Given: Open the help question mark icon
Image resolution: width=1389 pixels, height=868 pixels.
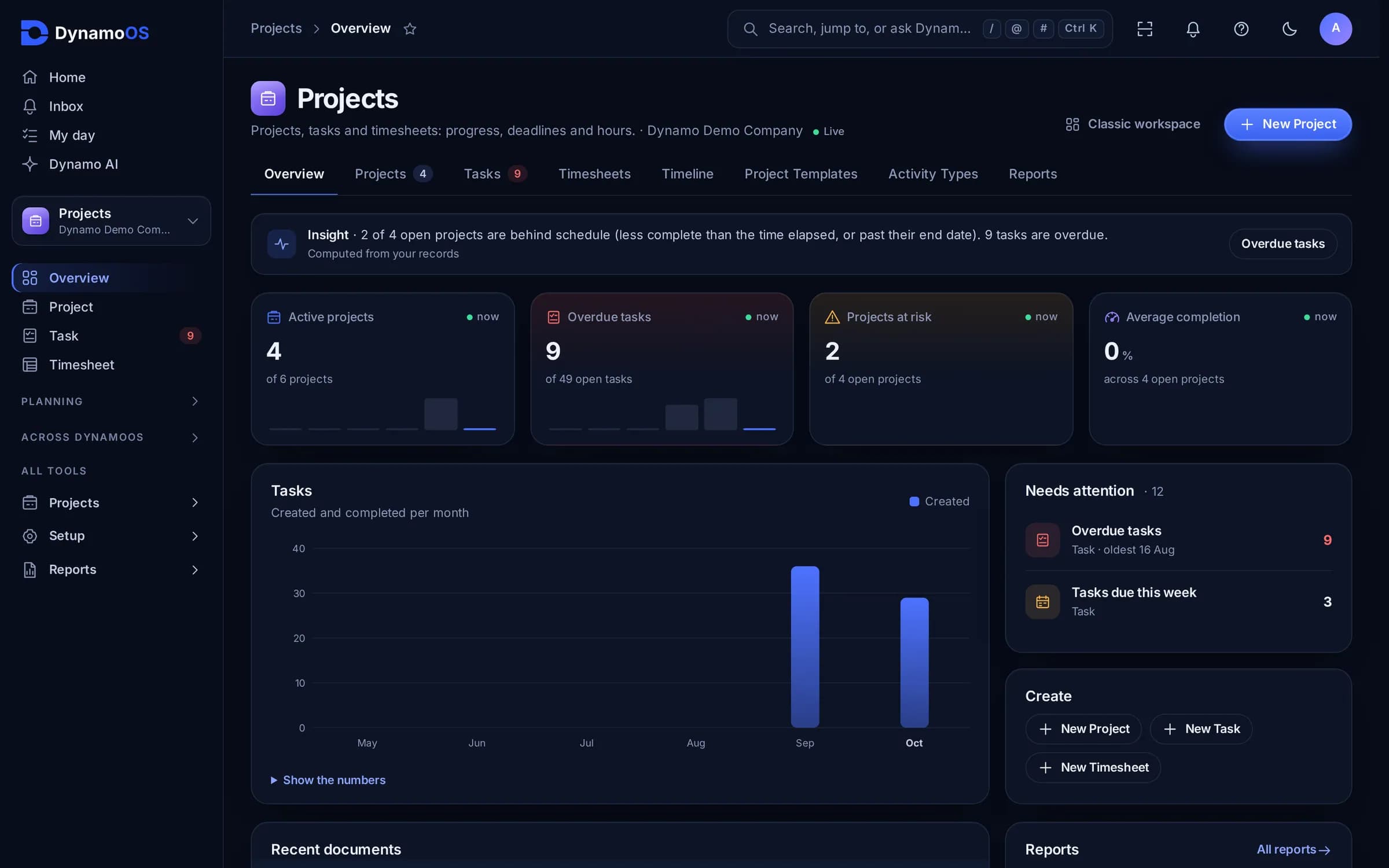Looking at the screenshot, I should tap(1241, 28).
